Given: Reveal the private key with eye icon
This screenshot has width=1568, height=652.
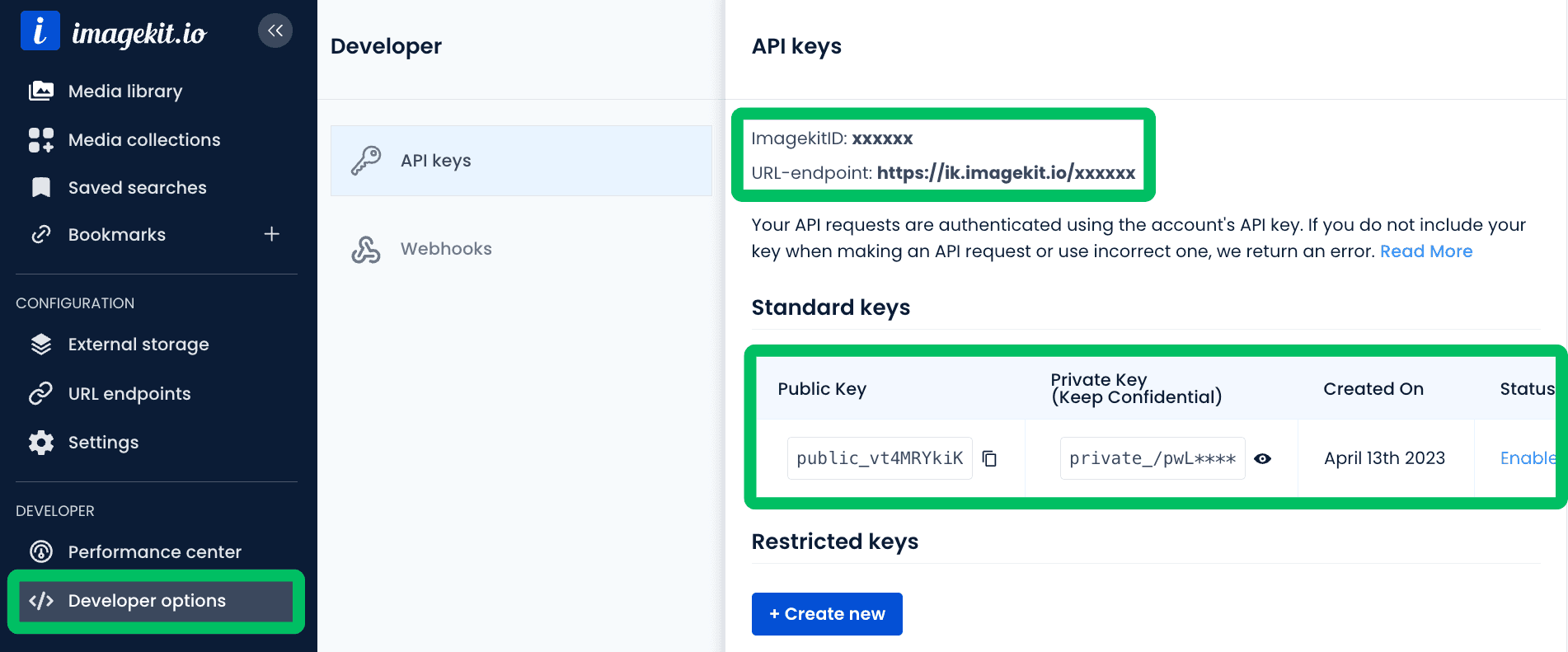Looking at the screenshot, I should point(1262,459).
